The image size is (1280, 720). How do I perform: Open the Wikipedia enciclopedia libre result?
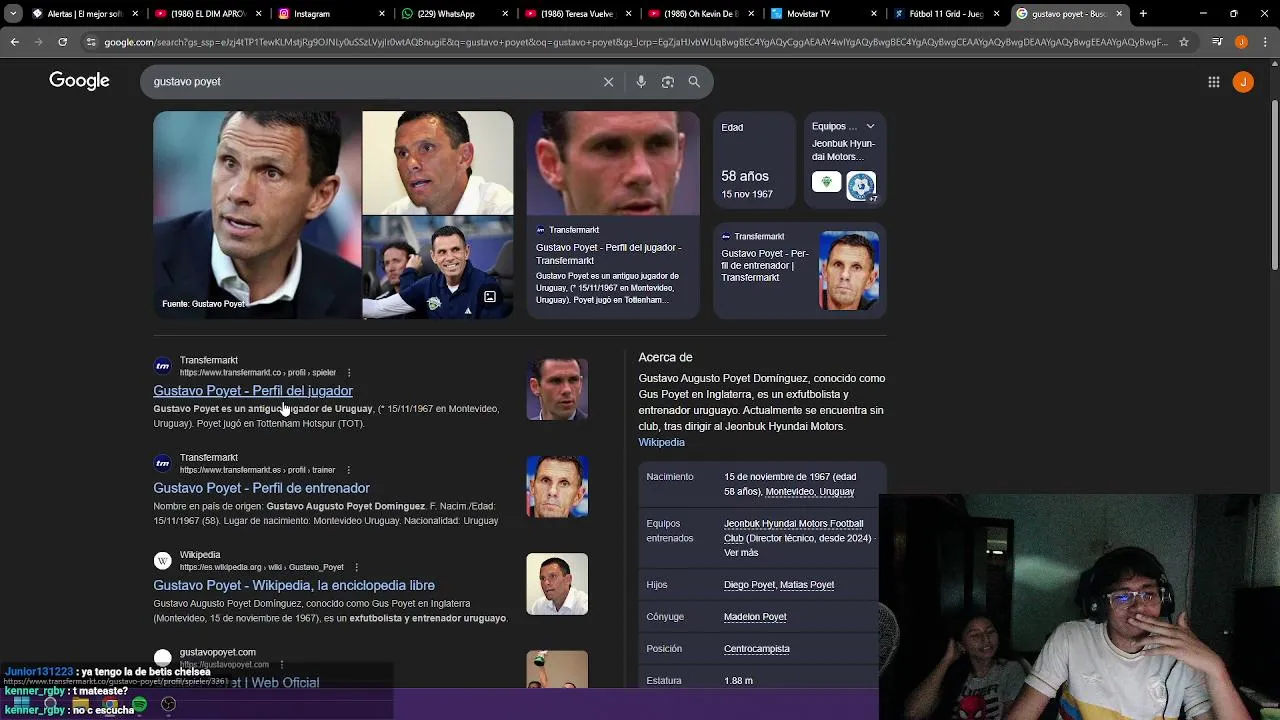294,585
